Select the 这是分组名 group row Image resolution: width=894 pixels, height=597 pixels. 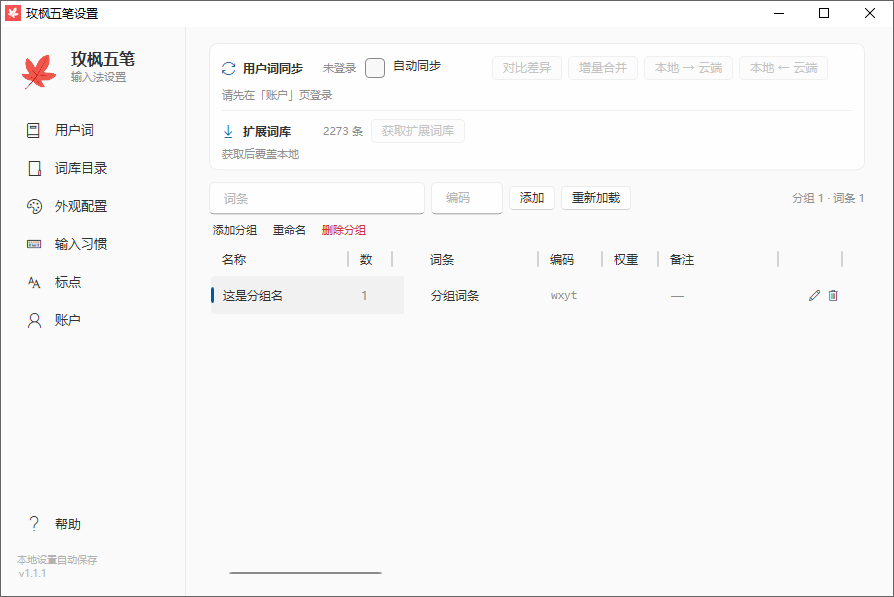coord(307,295)
